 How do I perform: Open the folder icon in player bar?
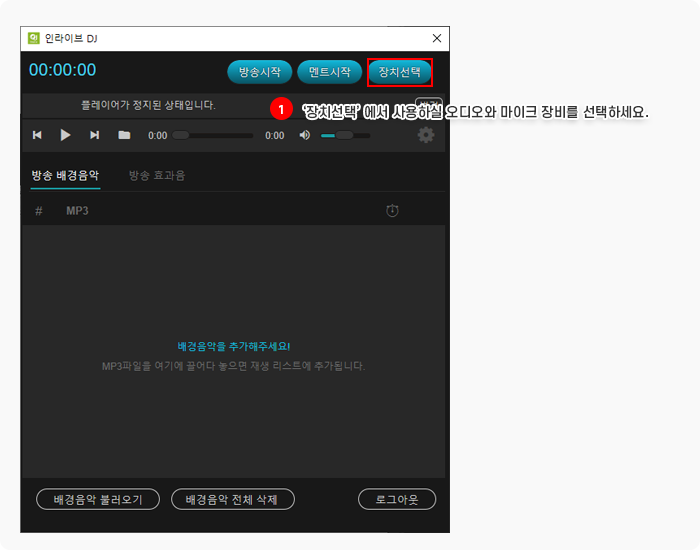click(124, 135)
